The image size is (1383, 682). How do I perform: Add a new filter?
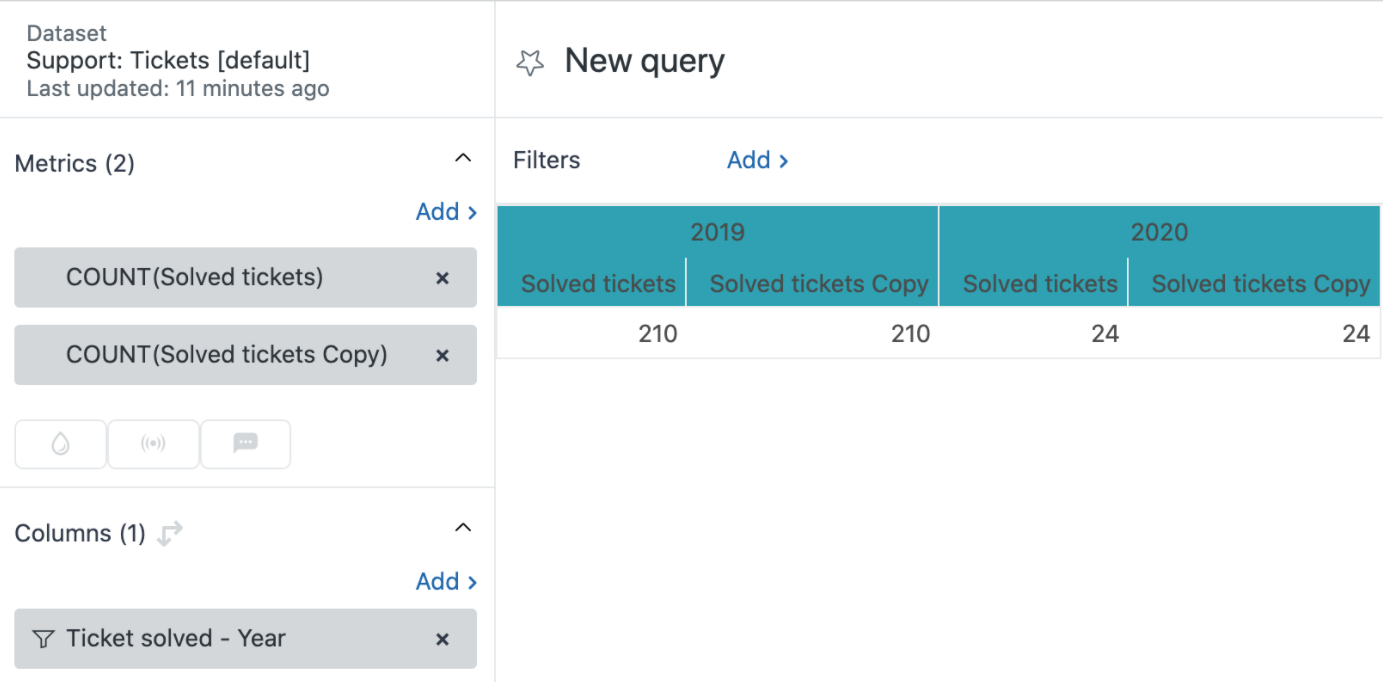tap(757, 160)
